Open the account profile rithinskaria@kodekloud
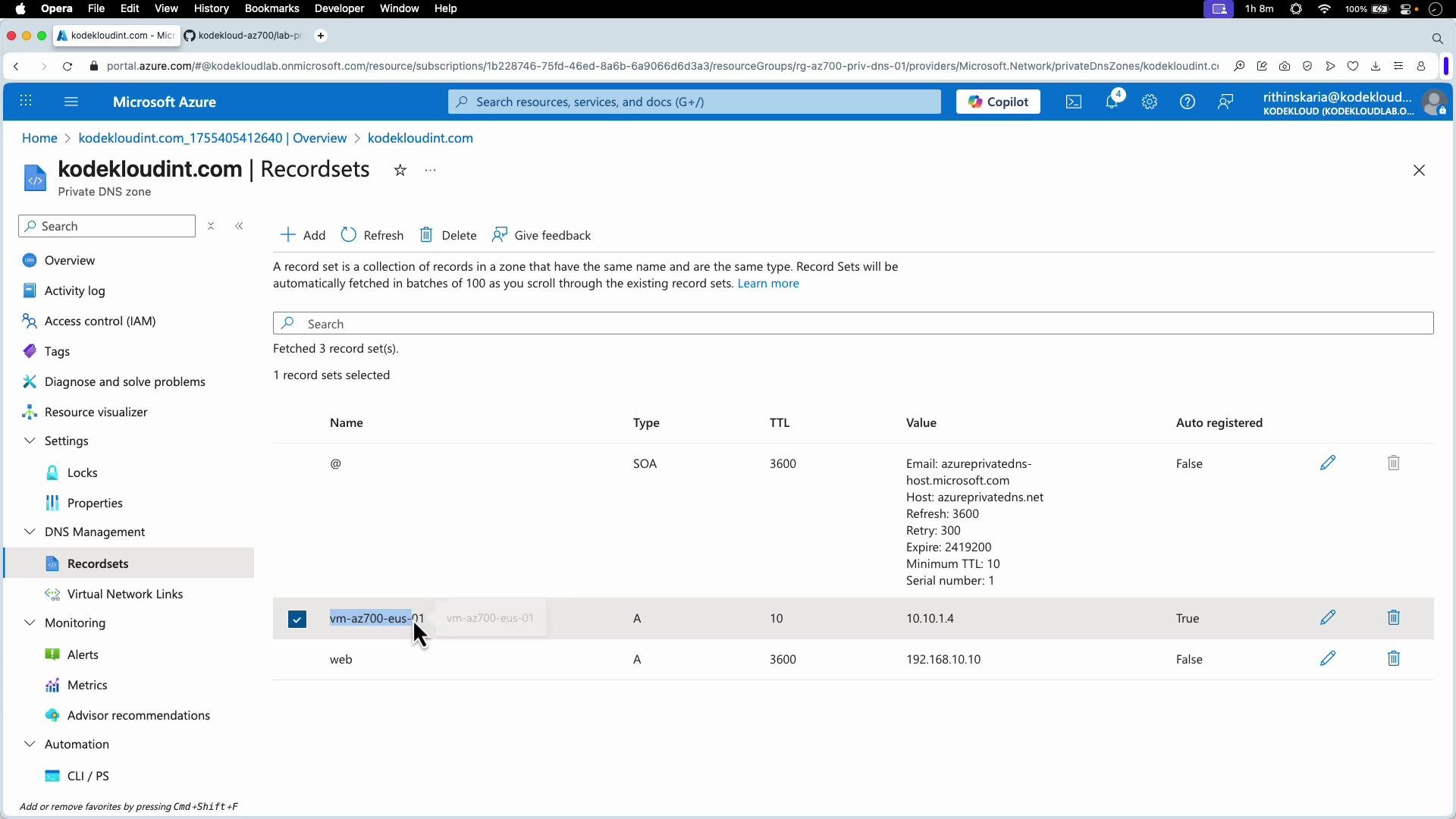This screenshot has width=1456, height=819. coord(1354,102)
